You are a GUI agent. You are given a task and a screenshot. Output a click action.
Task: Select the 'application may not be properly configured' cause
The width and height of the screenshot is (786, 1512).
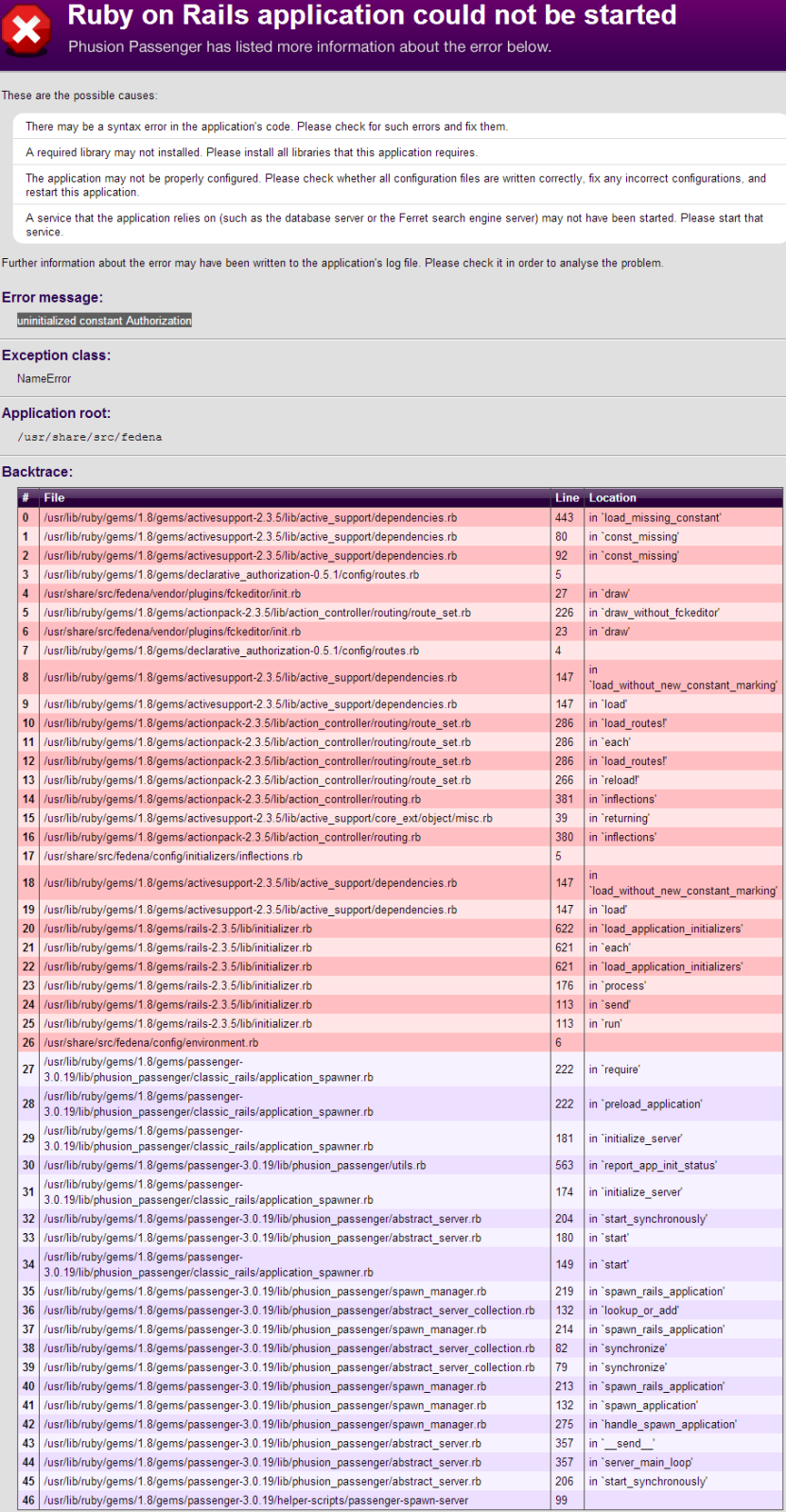[399, 184]
